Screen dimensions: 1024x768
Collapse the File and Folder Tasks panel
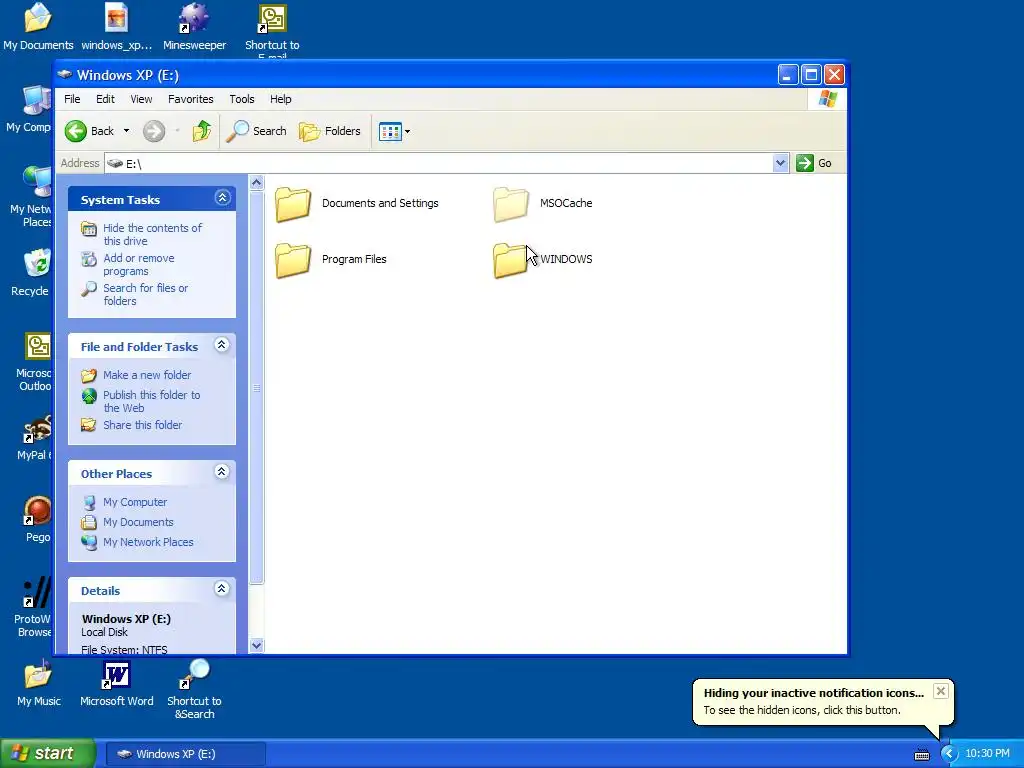(x=222, y=345)
